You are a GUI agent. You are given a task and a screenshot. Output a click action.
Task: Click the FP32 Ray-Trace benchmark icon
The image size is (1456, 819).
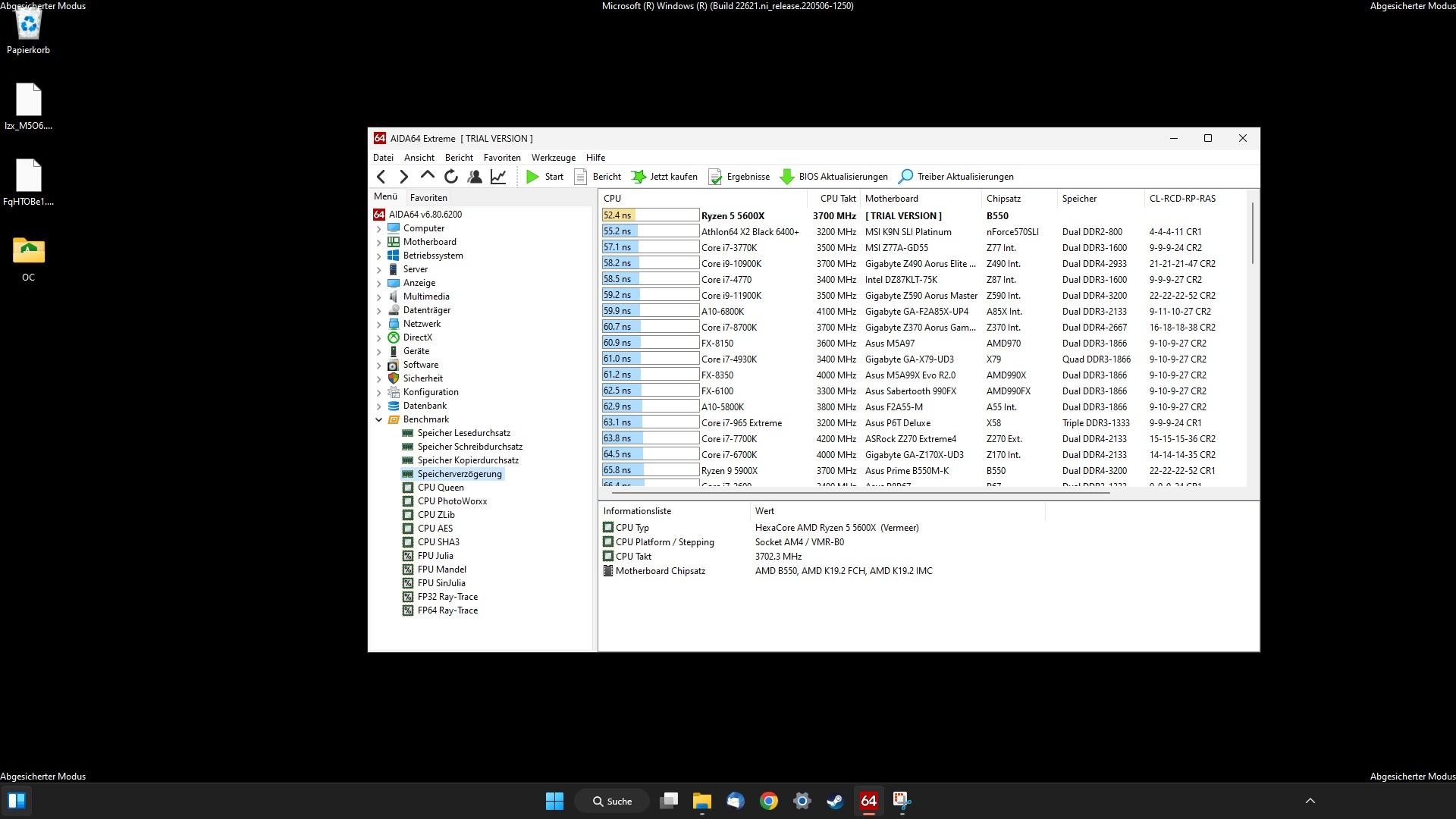click(407, 596)
